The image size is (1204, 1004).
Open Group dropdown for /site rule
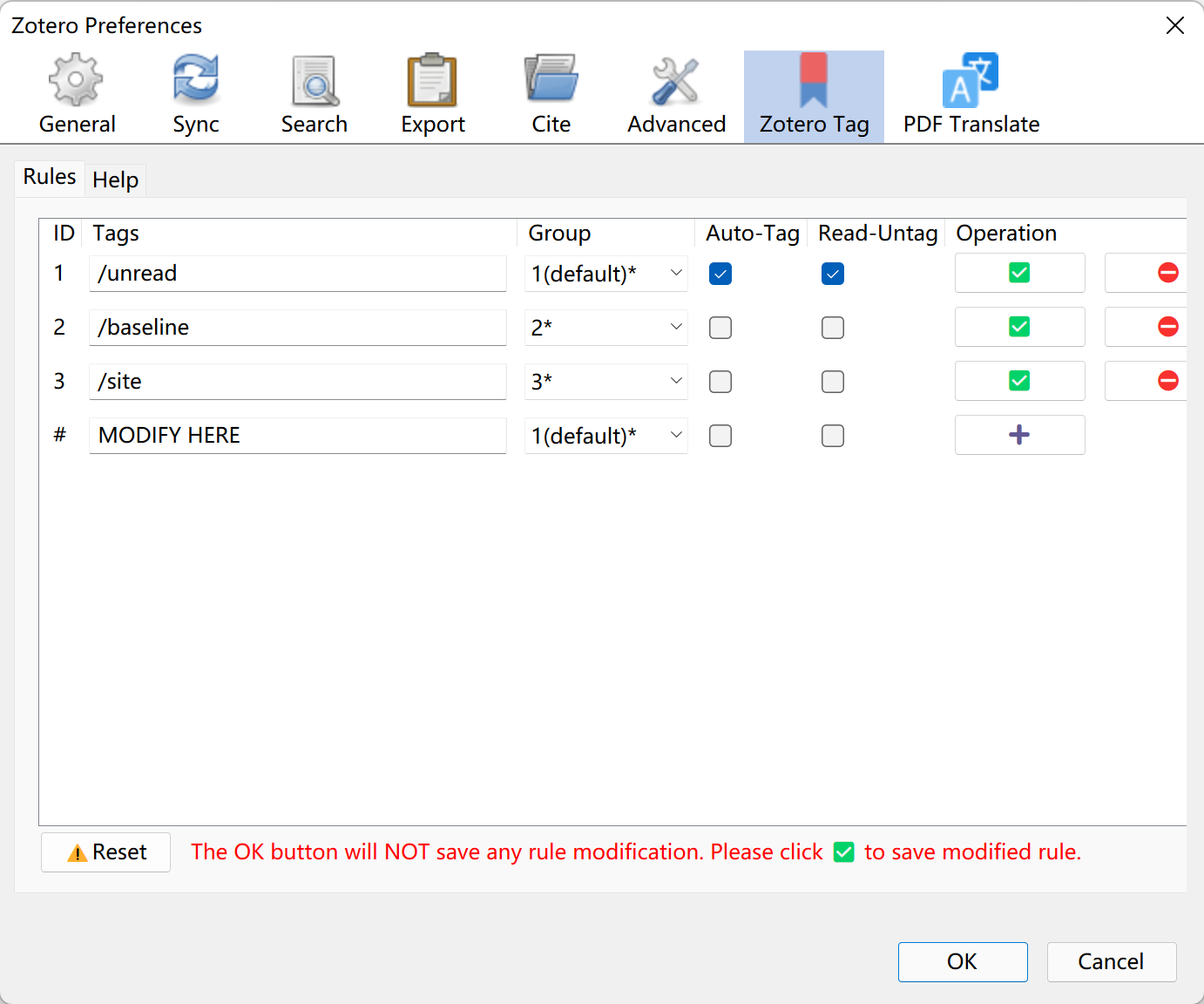click(x=606, y=382)
